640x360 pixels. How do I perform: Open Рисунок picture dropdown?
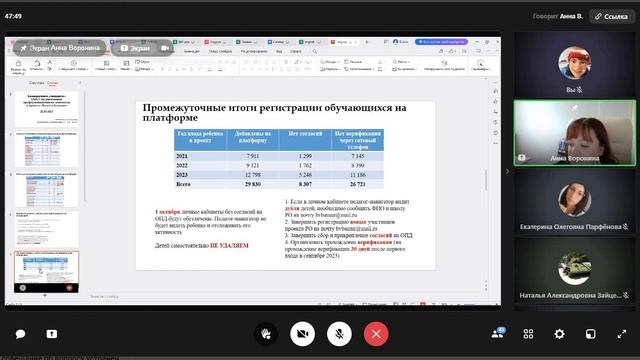353,62
